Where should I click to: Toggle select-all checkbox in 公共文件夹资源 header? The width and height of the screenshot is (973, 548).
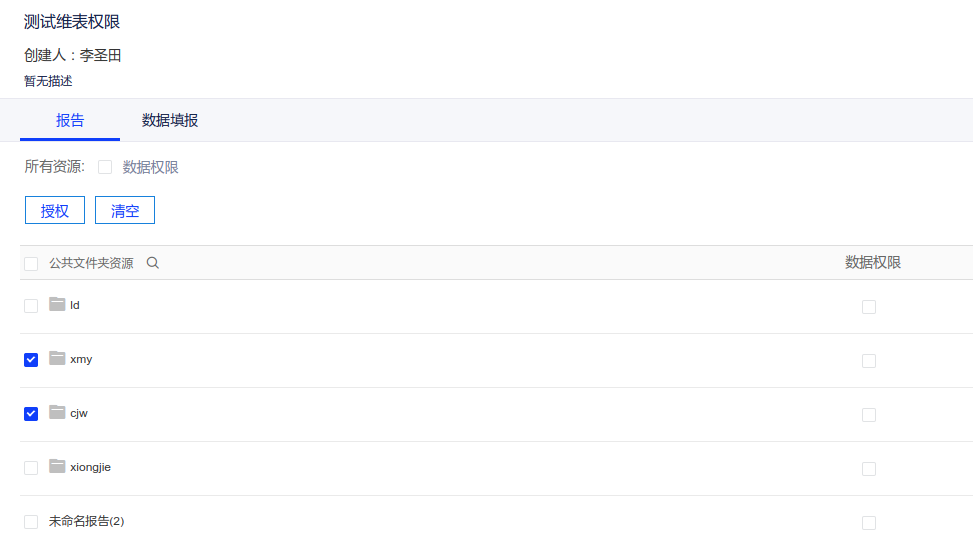point(31,264)
